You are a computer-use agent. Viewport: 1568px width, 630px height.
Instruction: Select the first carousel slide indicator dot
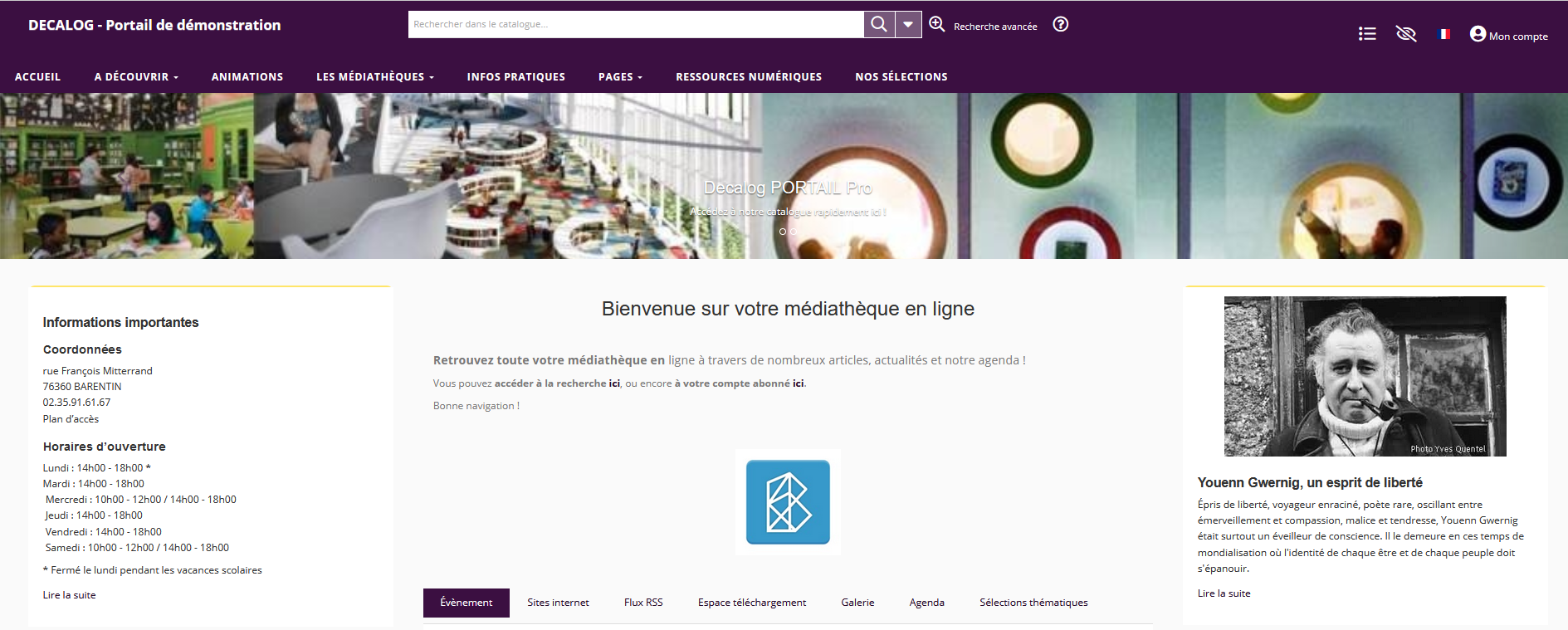tap(782, 232)
